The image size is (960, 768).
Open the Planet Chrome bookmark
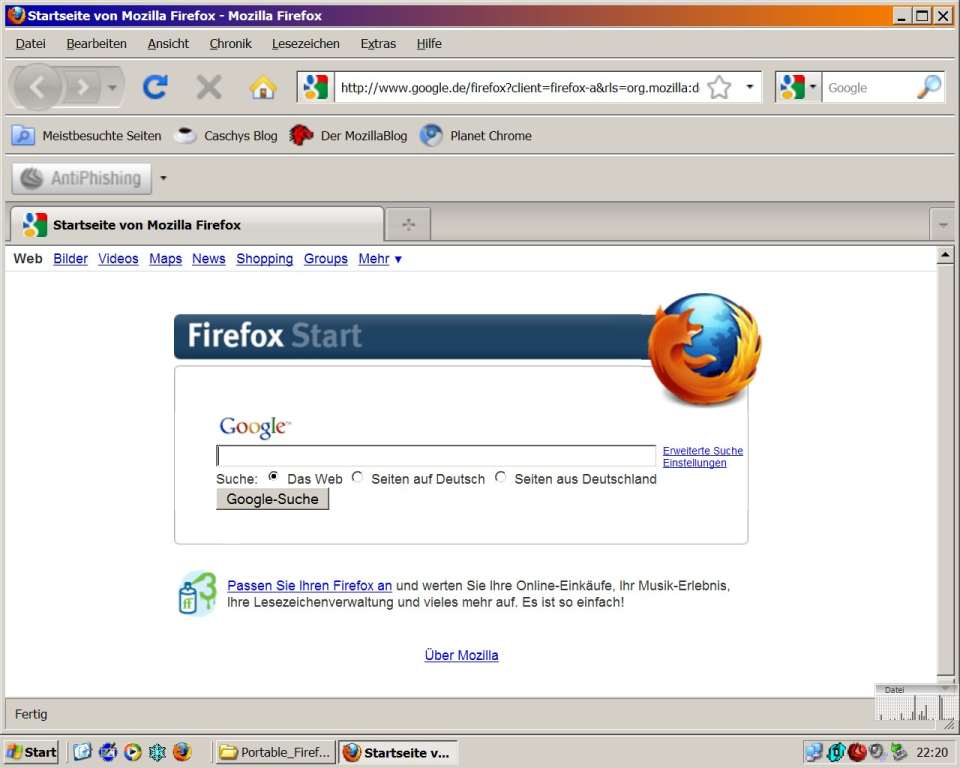(x=476, y=135)
